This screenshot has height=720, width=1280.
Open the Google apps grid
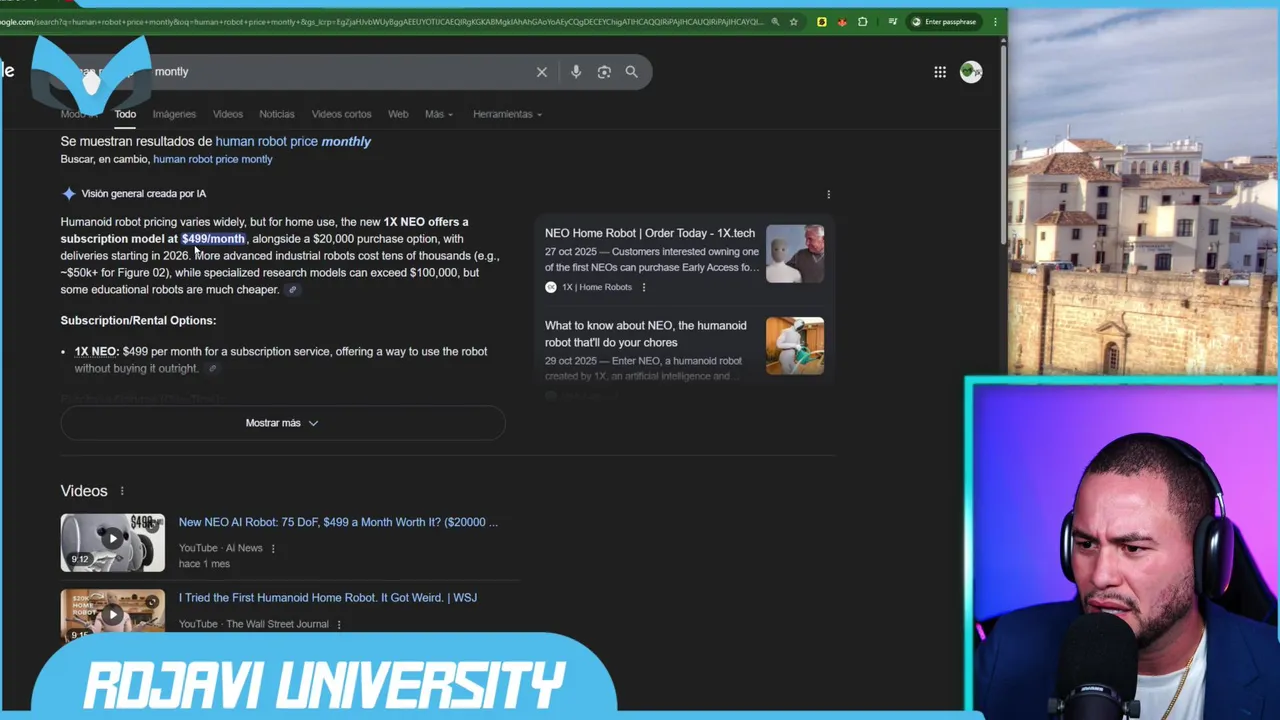pyautogui.click(x=940, y=72)
